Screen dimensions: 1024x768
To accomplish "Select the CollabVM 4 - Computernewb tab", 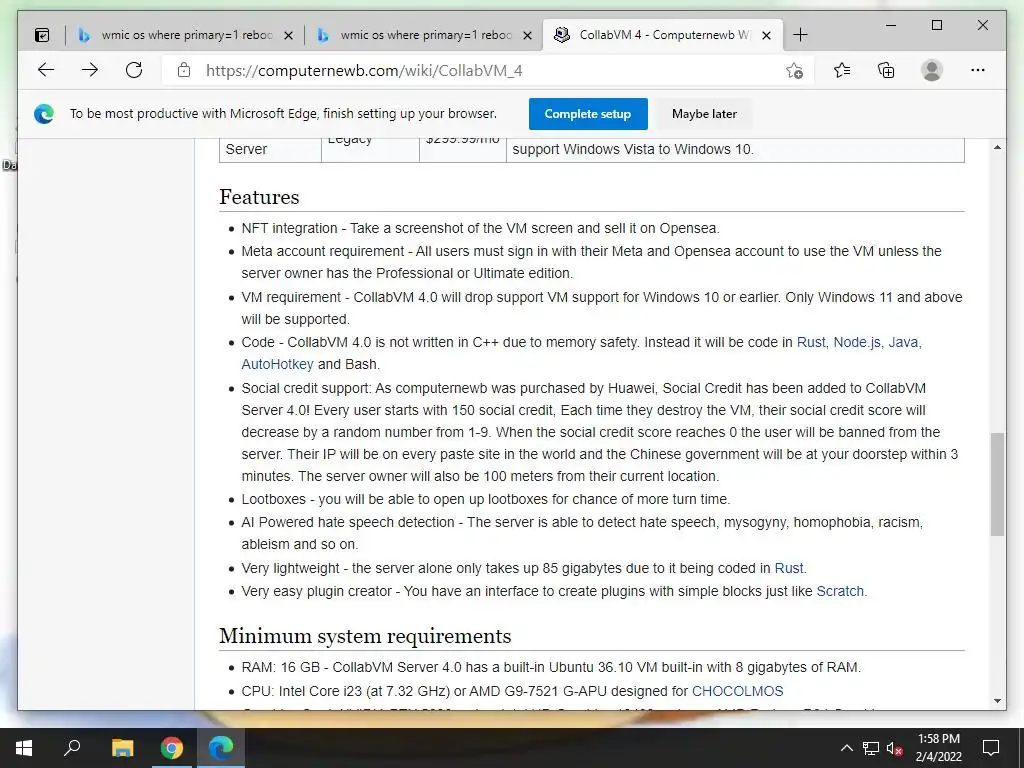I will [x=663, y=35].
